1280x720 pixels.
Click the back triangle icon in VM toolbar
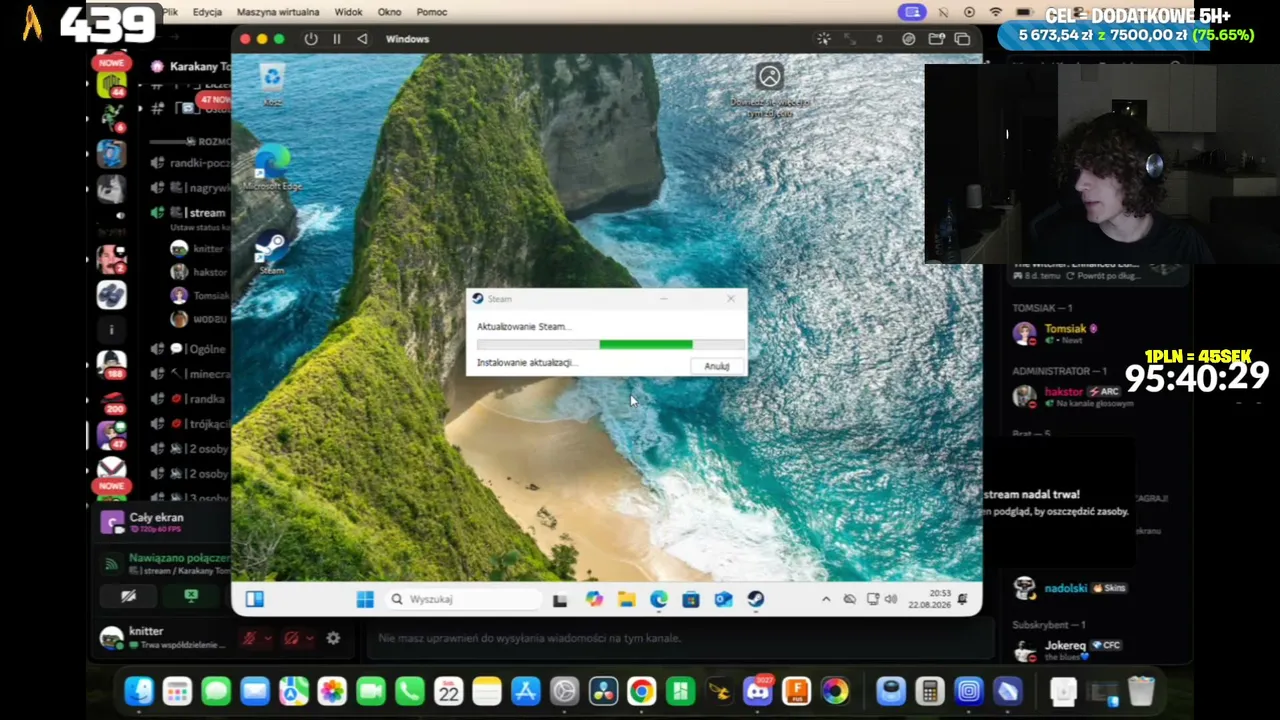pos(362,39)
